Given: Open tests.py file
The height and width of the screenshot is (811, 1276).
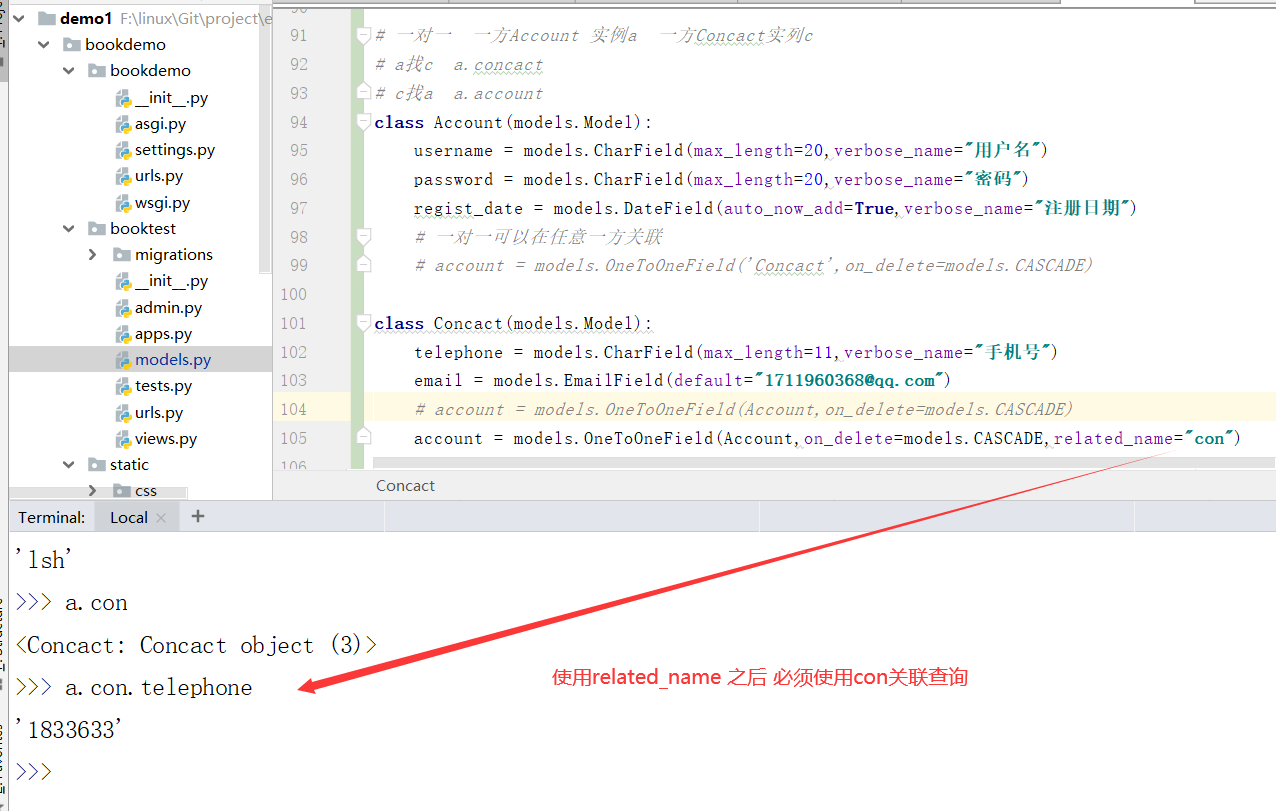Looking at the screenshot, I should click(163, 385).
